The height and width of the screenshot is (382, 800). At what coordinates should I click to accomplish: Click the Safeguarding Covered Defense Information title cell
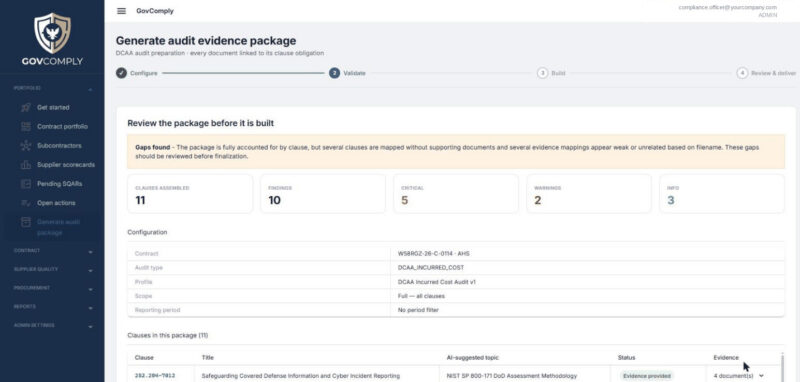tap(301, 376)
